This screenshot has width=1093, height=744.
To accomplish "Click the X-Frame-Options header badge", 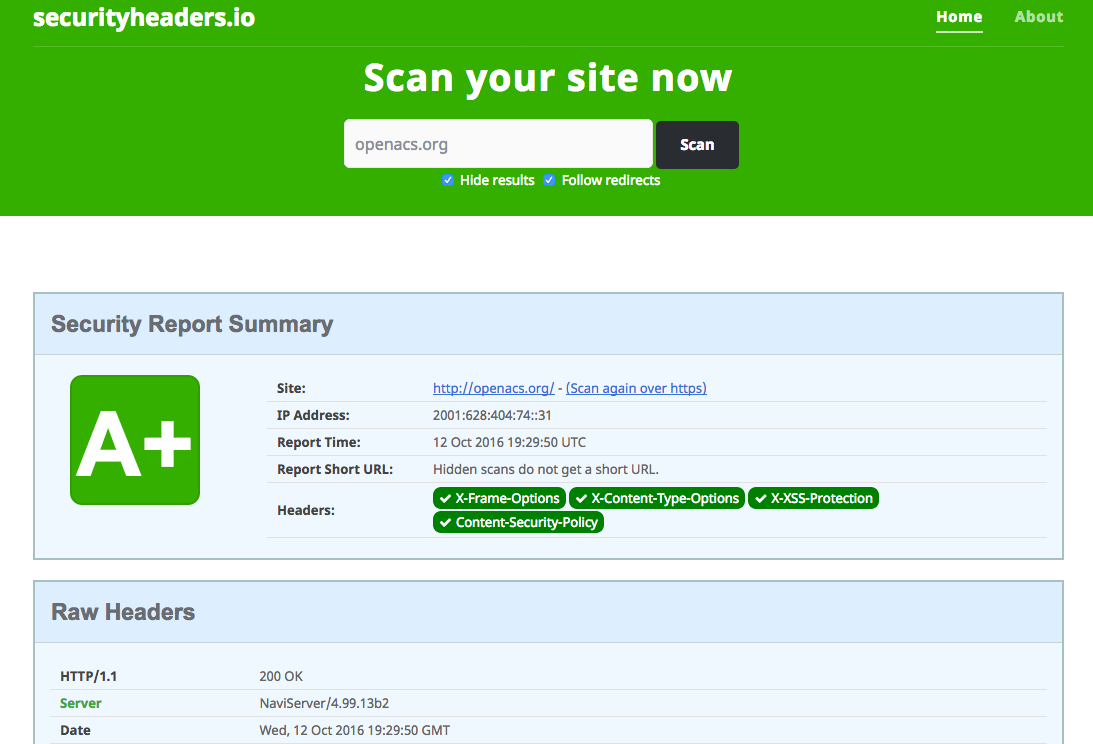I will [x=499, y=498].
